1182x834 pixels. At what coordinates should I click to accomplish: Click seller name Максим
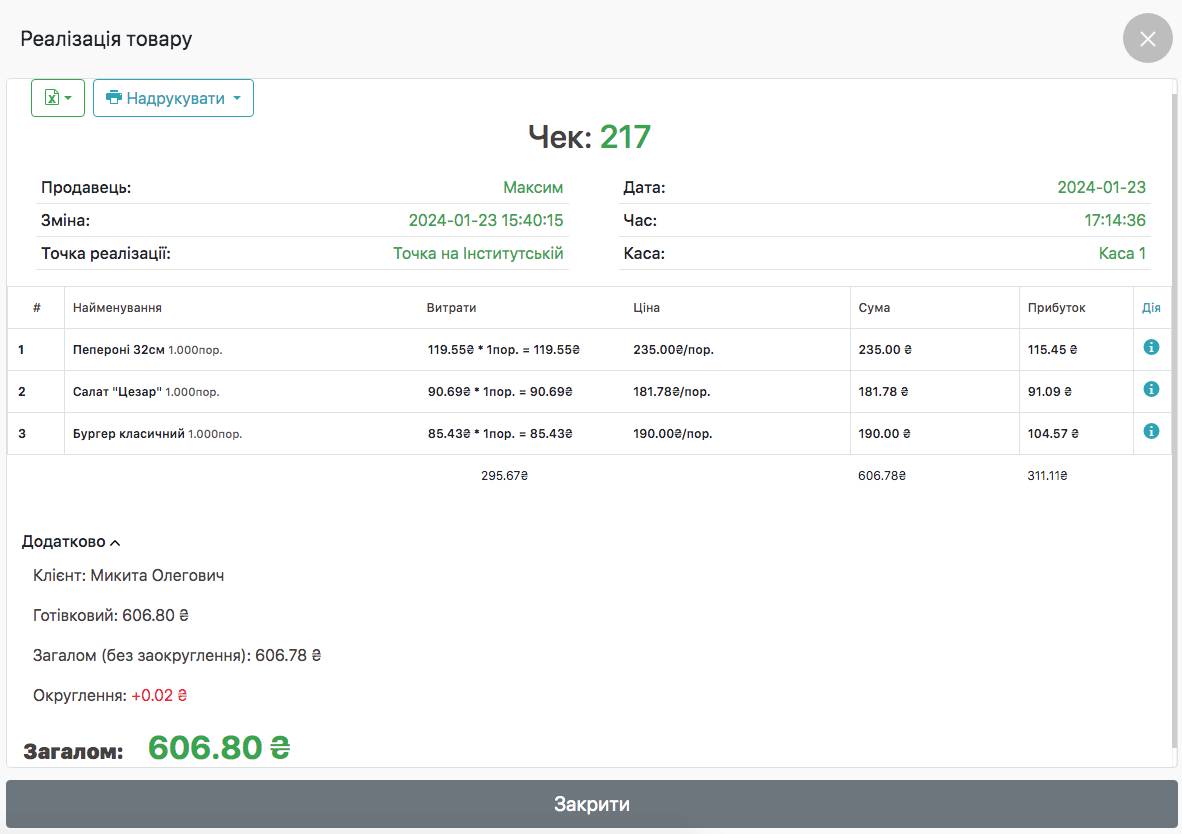533,188
